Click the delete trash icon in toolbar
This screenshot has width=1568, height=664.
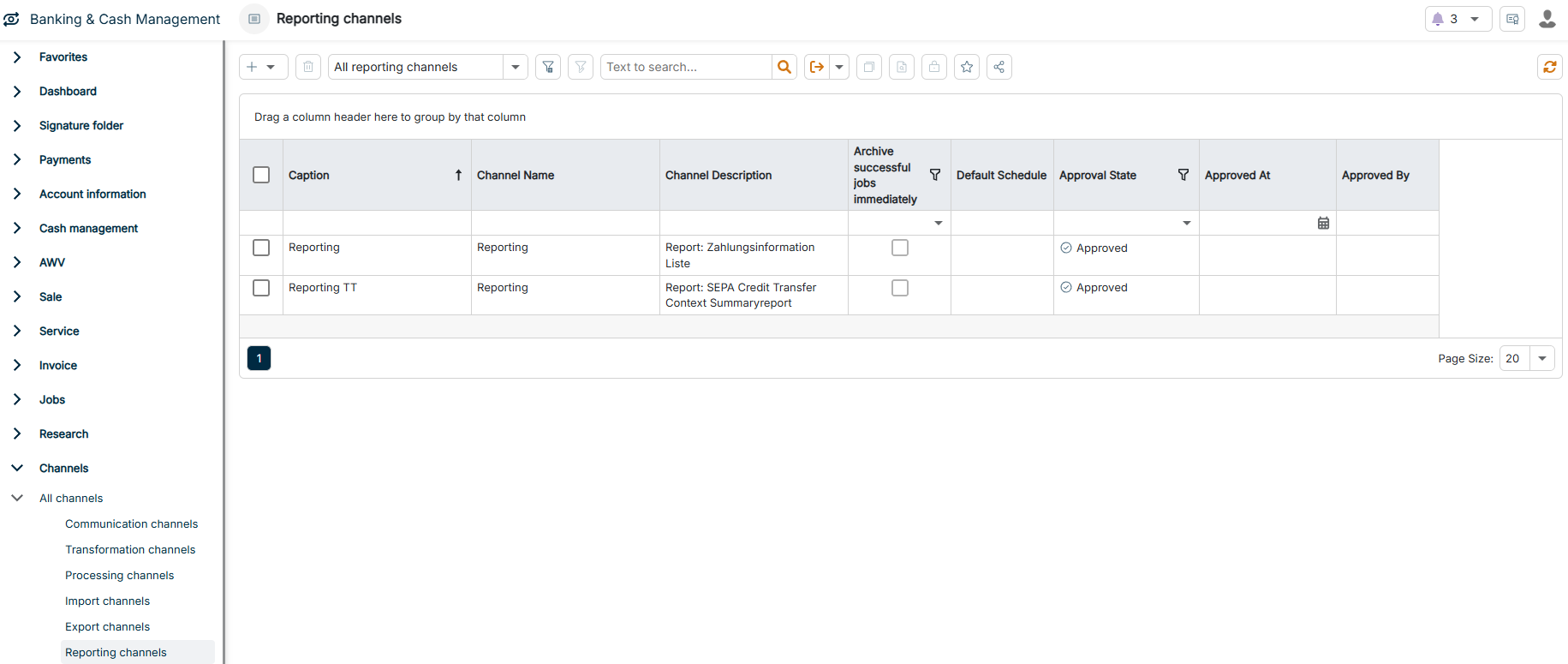click(308, 67)
